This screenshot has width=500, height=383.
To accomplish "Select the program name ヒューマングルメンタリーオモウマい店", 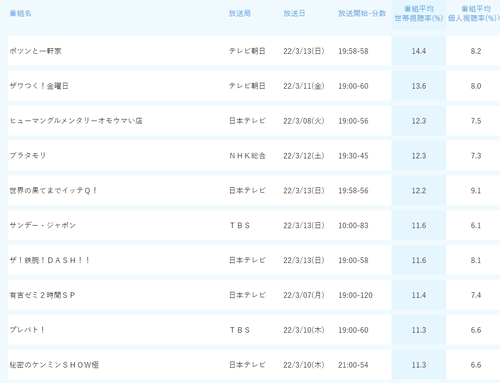I will (76, 121).
